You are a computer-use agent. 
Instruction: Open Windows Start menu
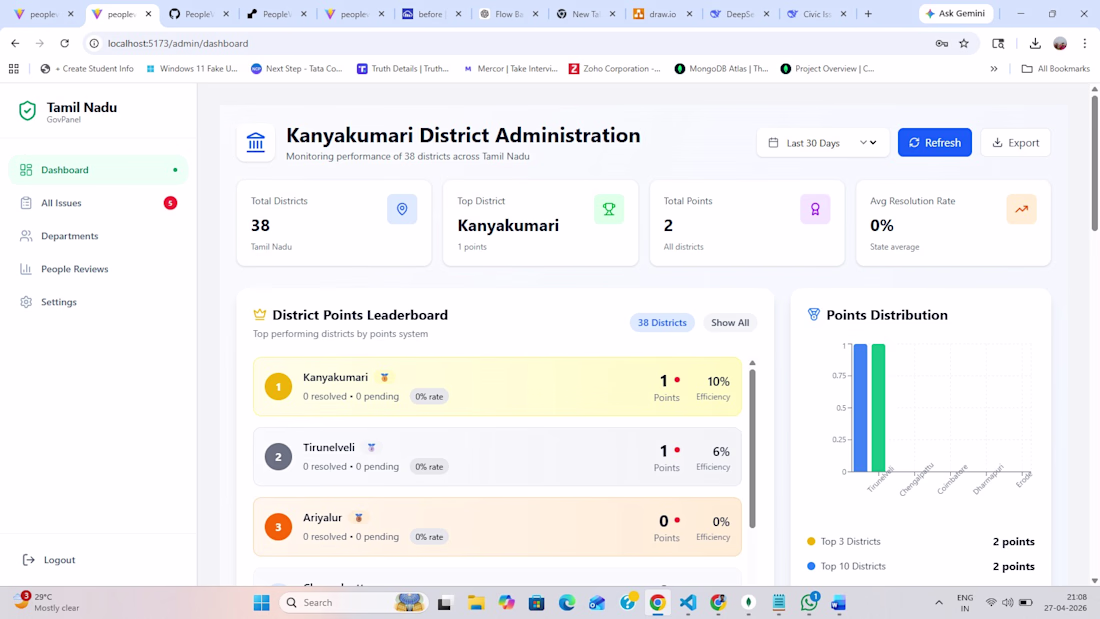click(x=262, y=603)
